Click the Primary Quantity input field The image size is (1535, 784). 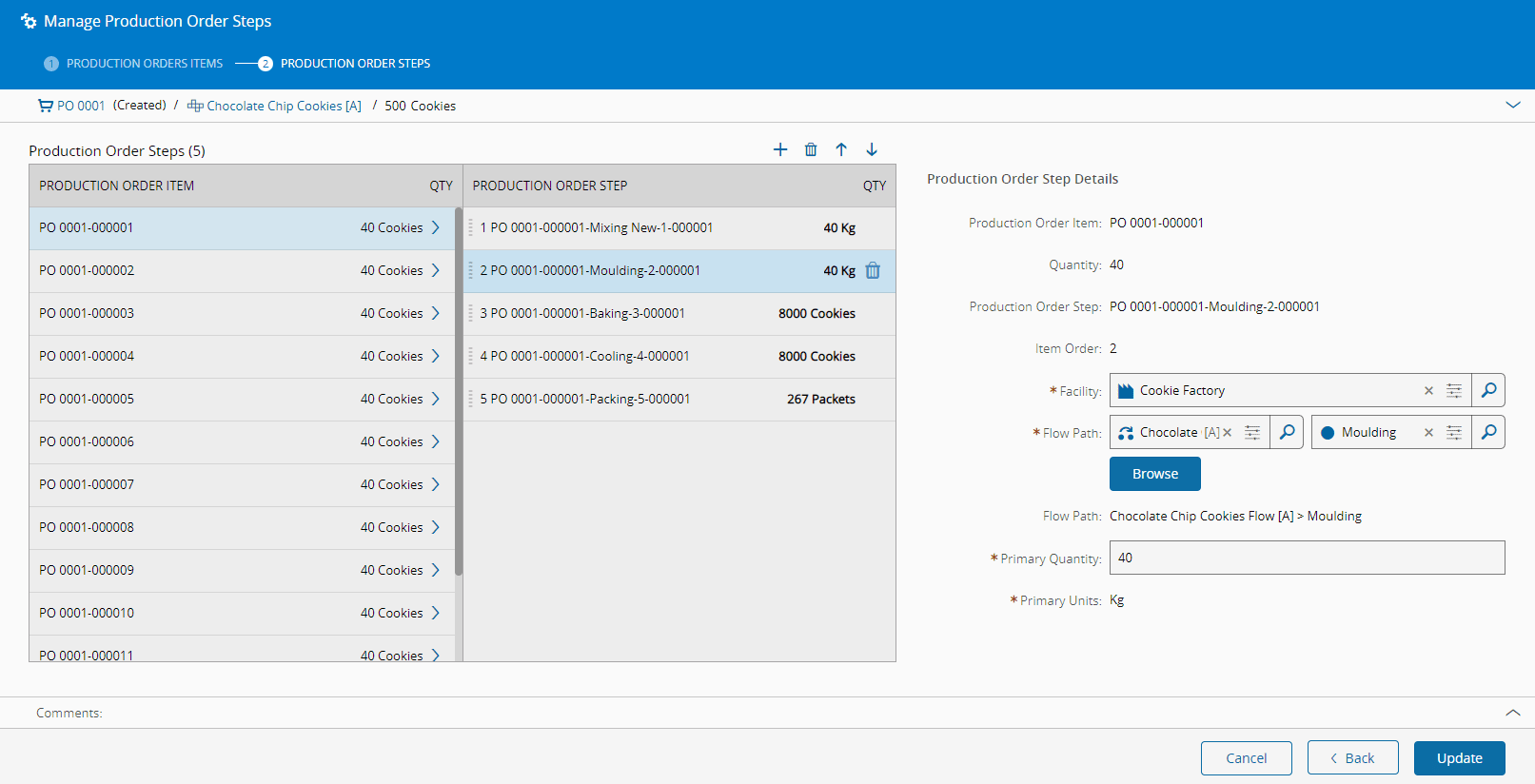1307,558
